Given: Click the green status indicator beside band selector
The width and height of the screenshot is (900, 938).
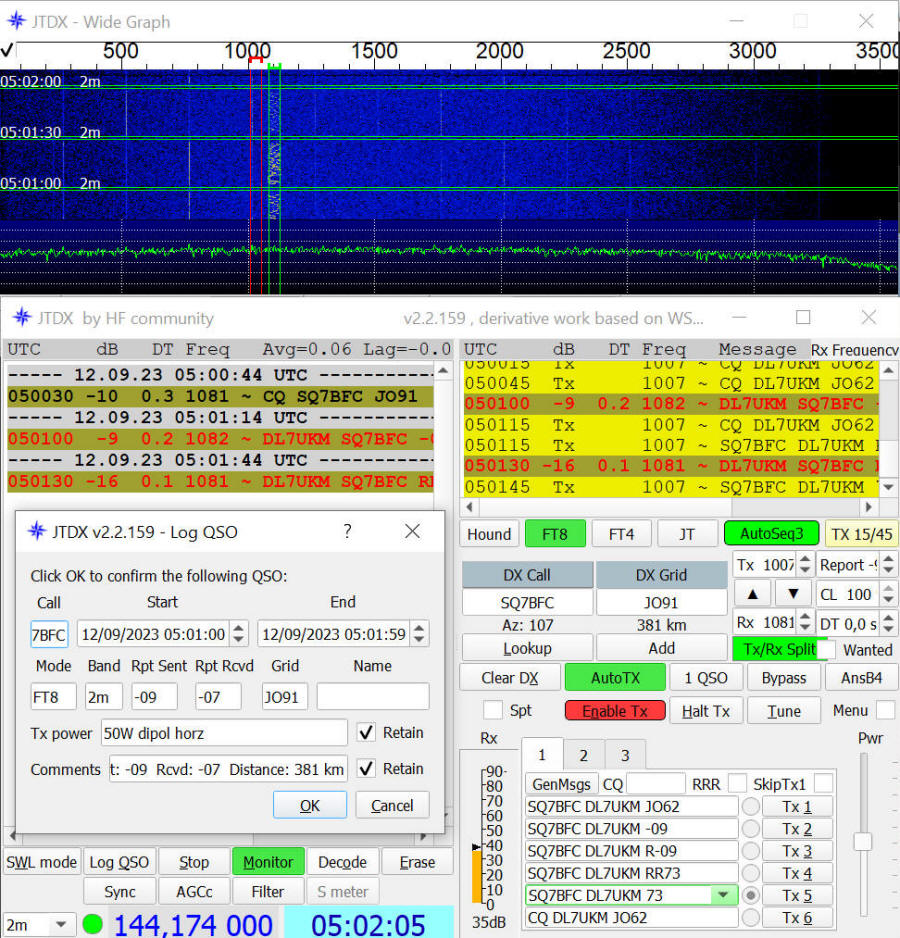Looking at the screenshot, I should point(92,924).
